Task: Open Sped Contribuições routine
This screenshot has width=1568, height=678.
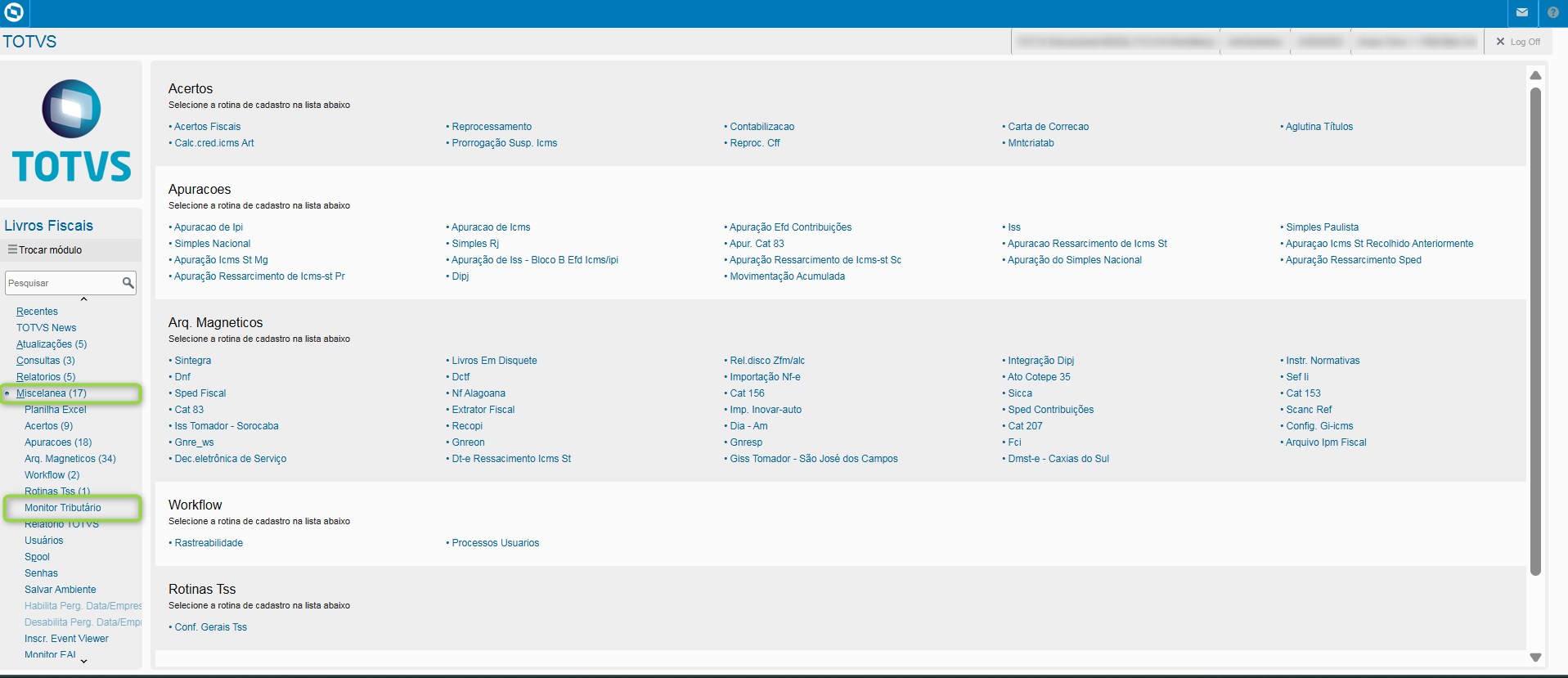Action: click(x=1051, y=410)
